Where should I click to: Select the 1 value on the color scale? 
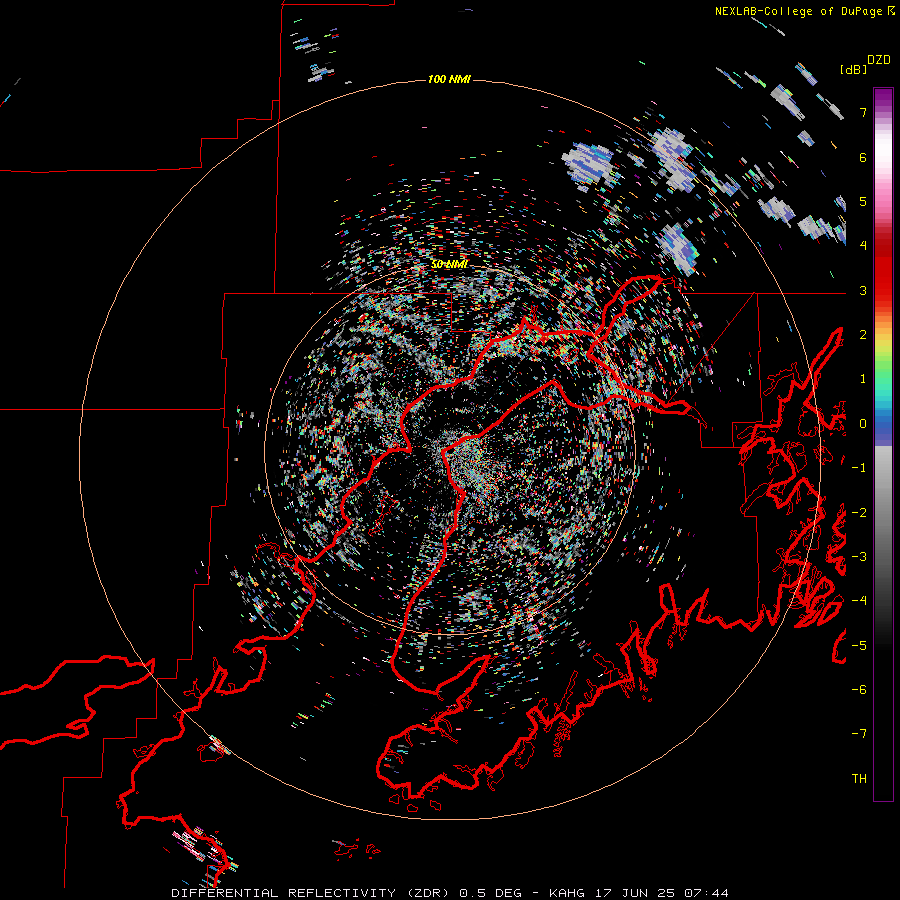863,379
